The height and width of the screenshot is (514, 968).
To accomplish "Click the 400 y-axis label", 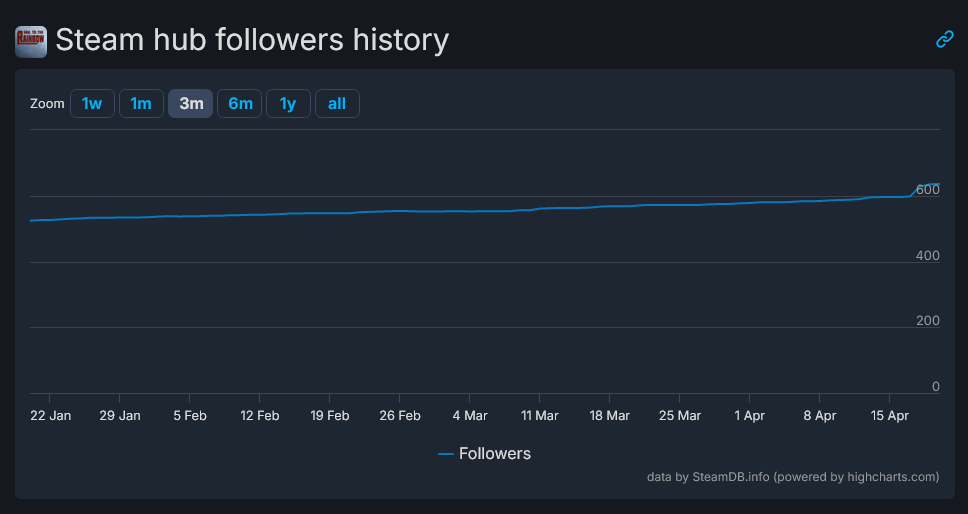I will [927, 256].
